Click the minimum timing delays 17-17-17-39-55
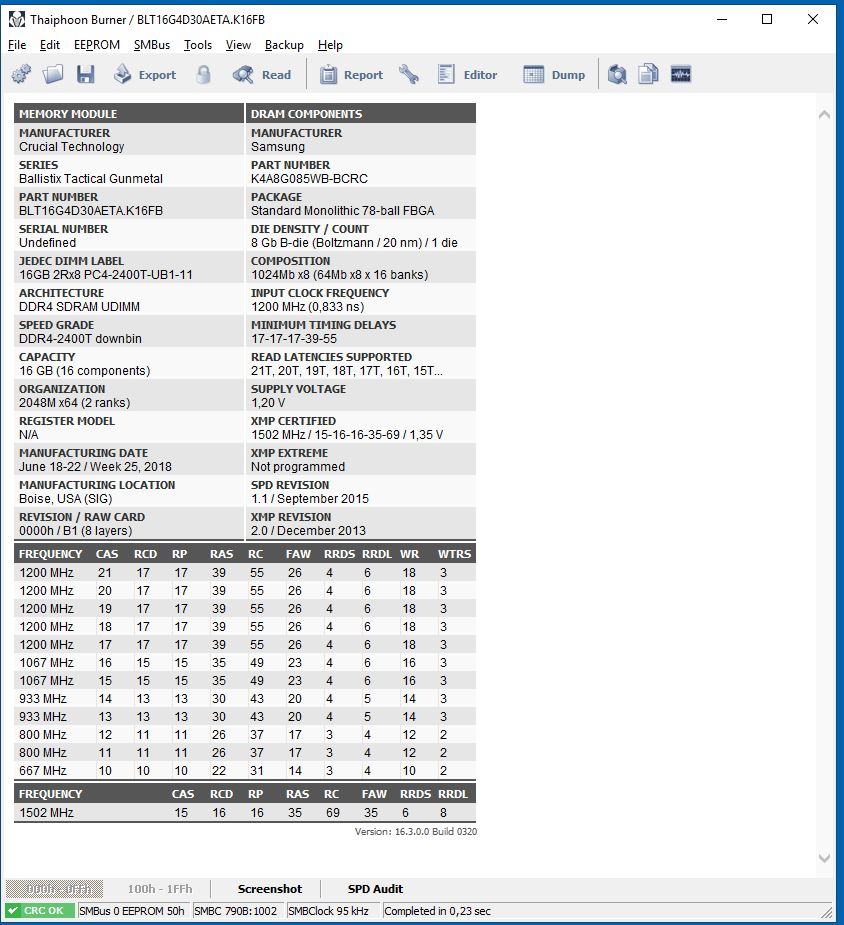The height and width of the screenshot is (925, 844). pos(294,339)
